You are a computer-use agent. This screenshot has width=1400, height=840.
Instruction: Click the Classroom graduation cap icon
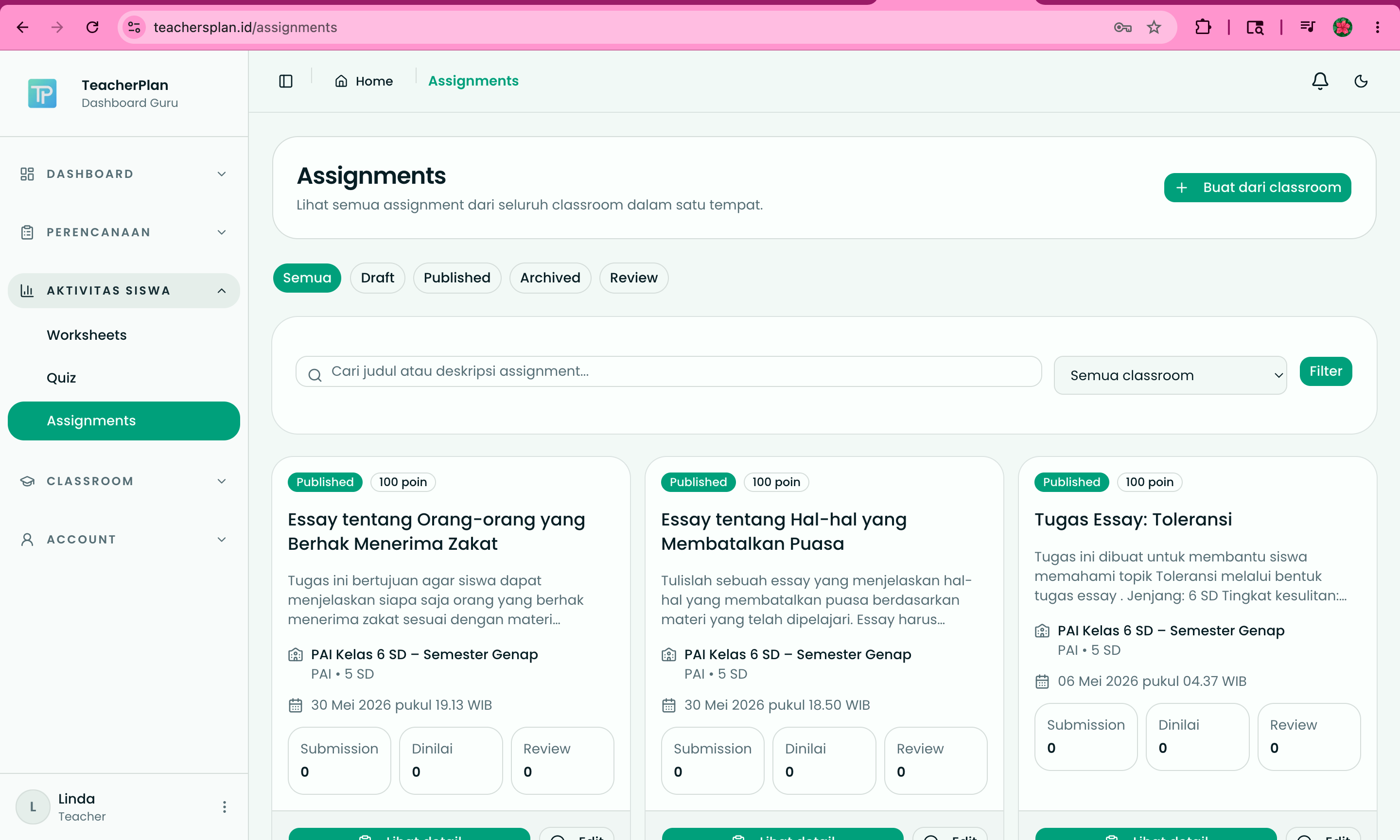tap(27, 481)
